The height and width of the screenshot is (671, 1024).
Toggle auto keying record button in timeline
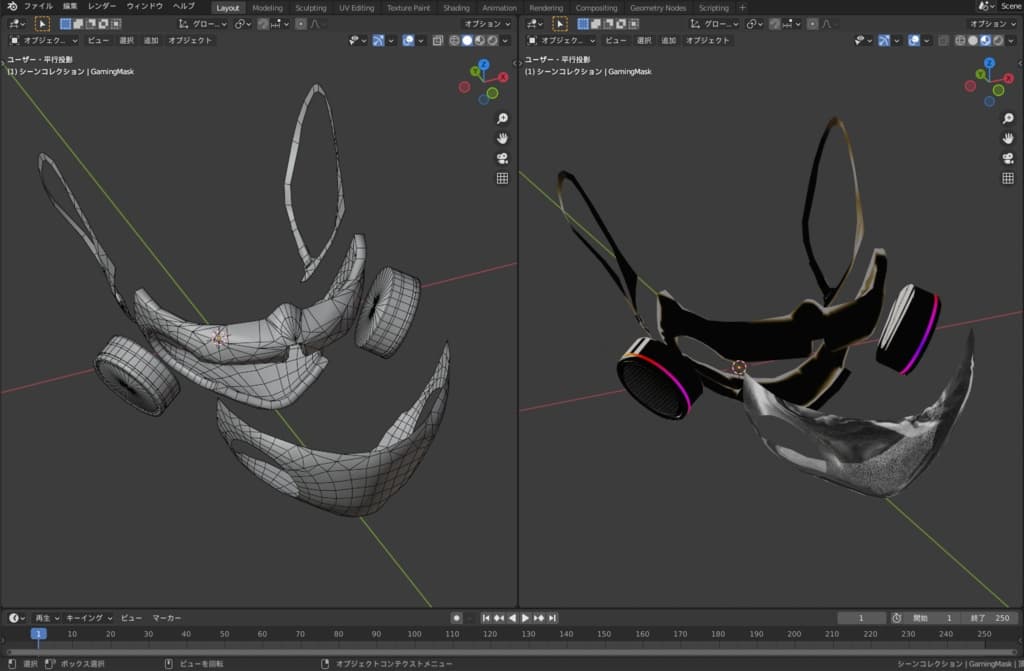(x=456, y=618)
